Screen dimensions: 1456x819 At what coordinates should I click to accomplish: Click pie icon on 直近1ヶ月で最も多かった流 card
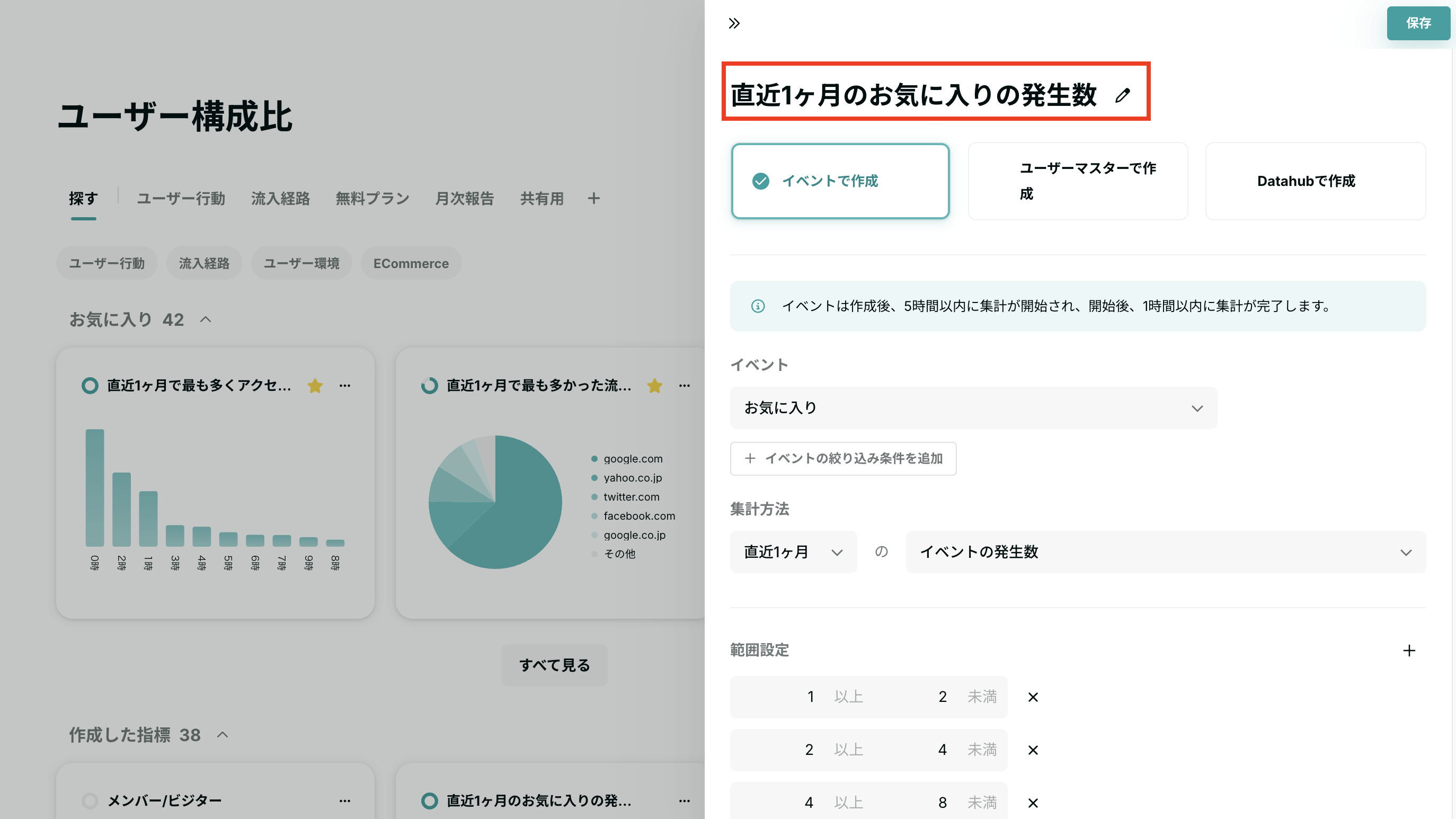(430, 386)
